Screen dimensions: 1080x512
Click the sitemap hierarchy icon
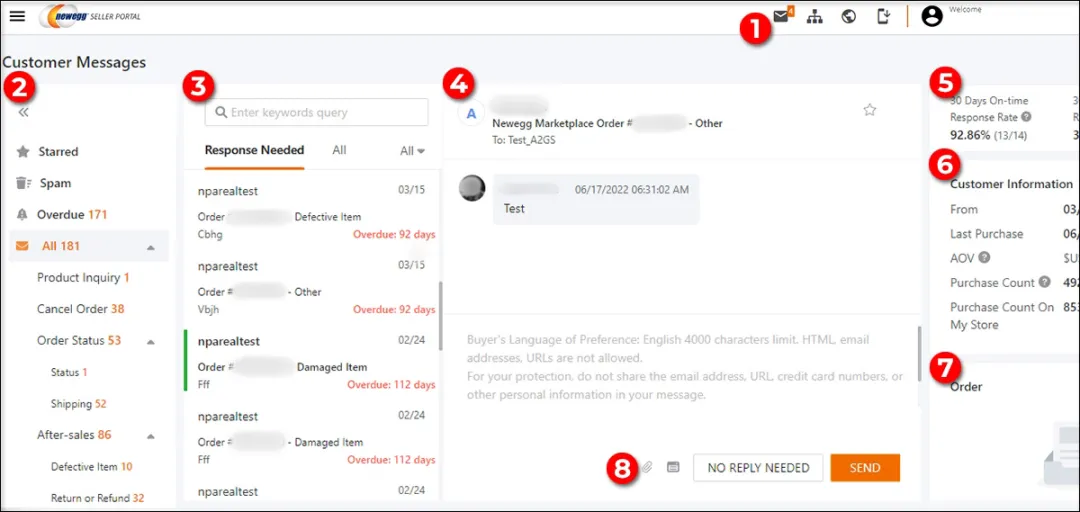click(815, 16)
